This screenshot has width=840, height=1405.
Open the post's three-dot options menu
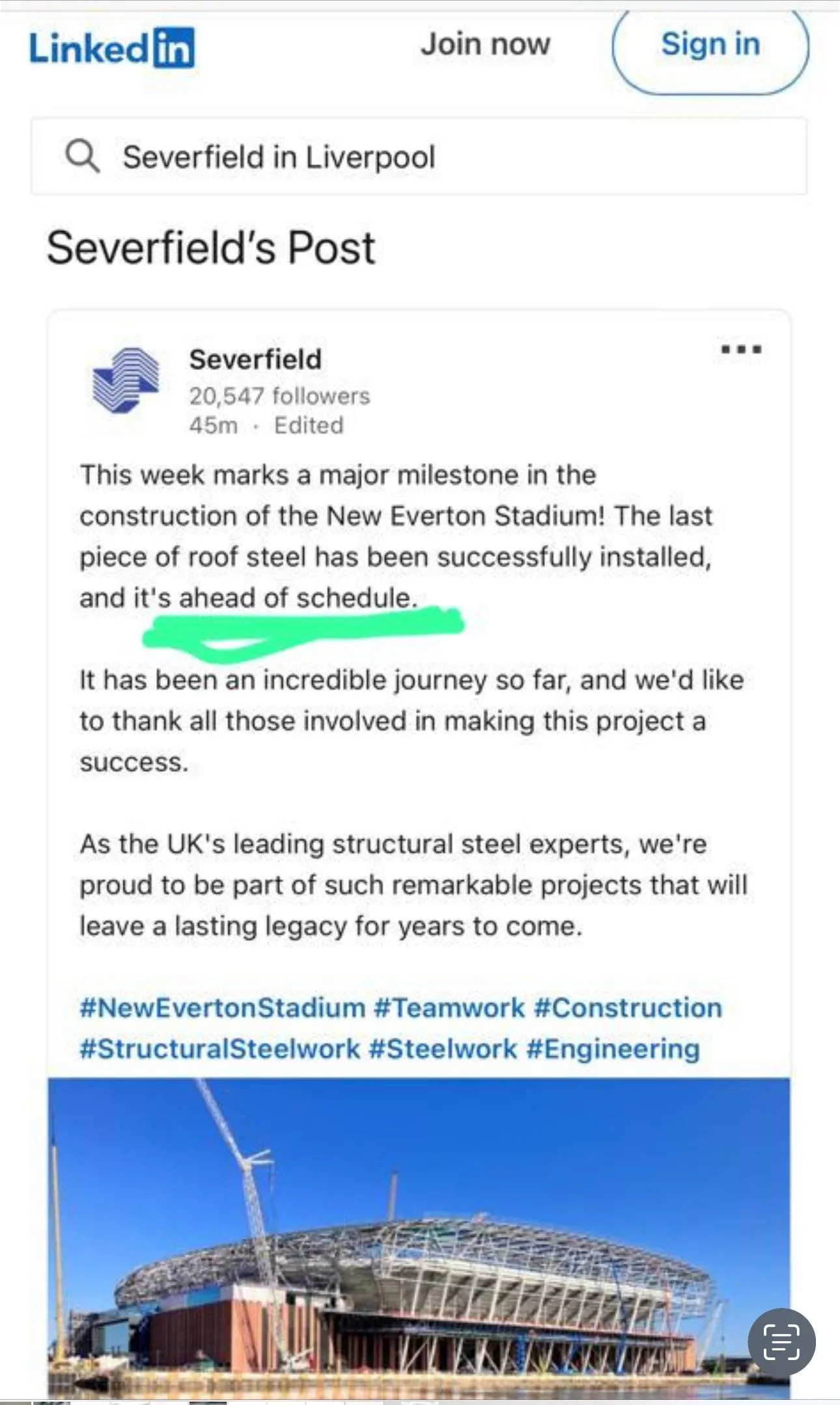point(741,350)
